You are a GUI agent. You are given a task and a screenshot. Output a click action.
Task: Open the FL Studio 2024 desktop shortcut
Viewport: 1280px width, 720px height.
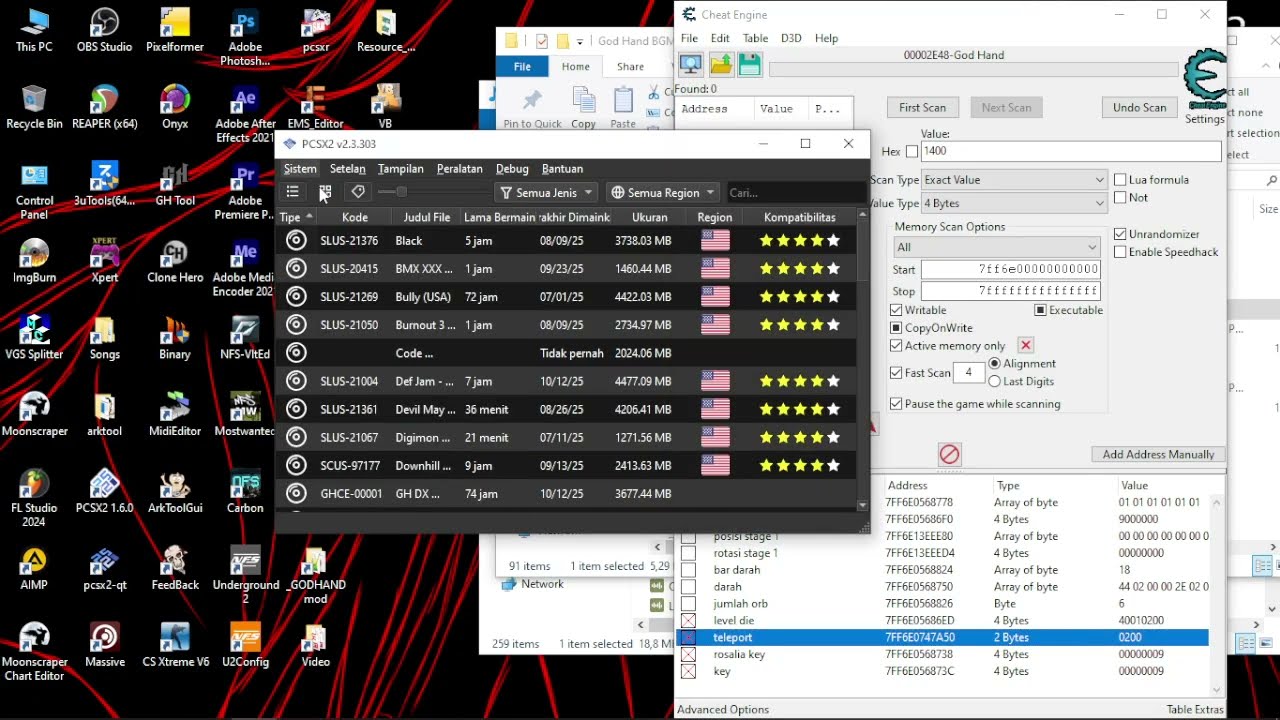tap(34, 498)
